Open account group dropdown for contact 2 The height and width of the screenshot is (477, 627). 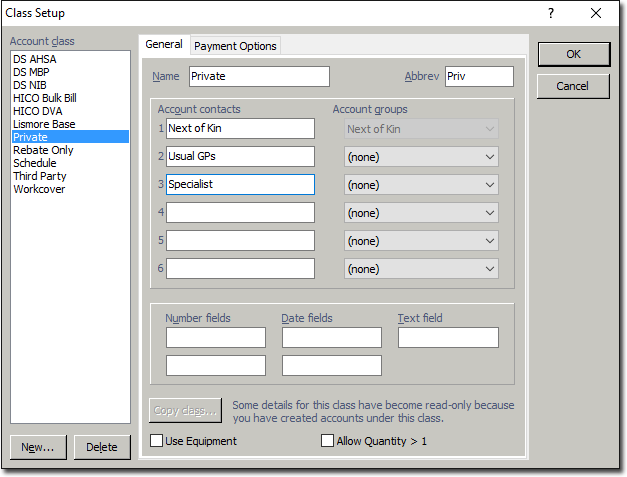coord(420,157)
